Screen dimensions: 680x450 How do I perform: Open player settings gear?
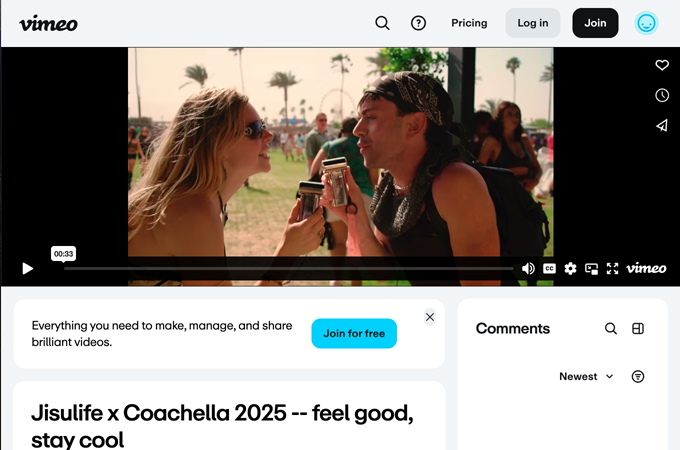click(570, 268)
